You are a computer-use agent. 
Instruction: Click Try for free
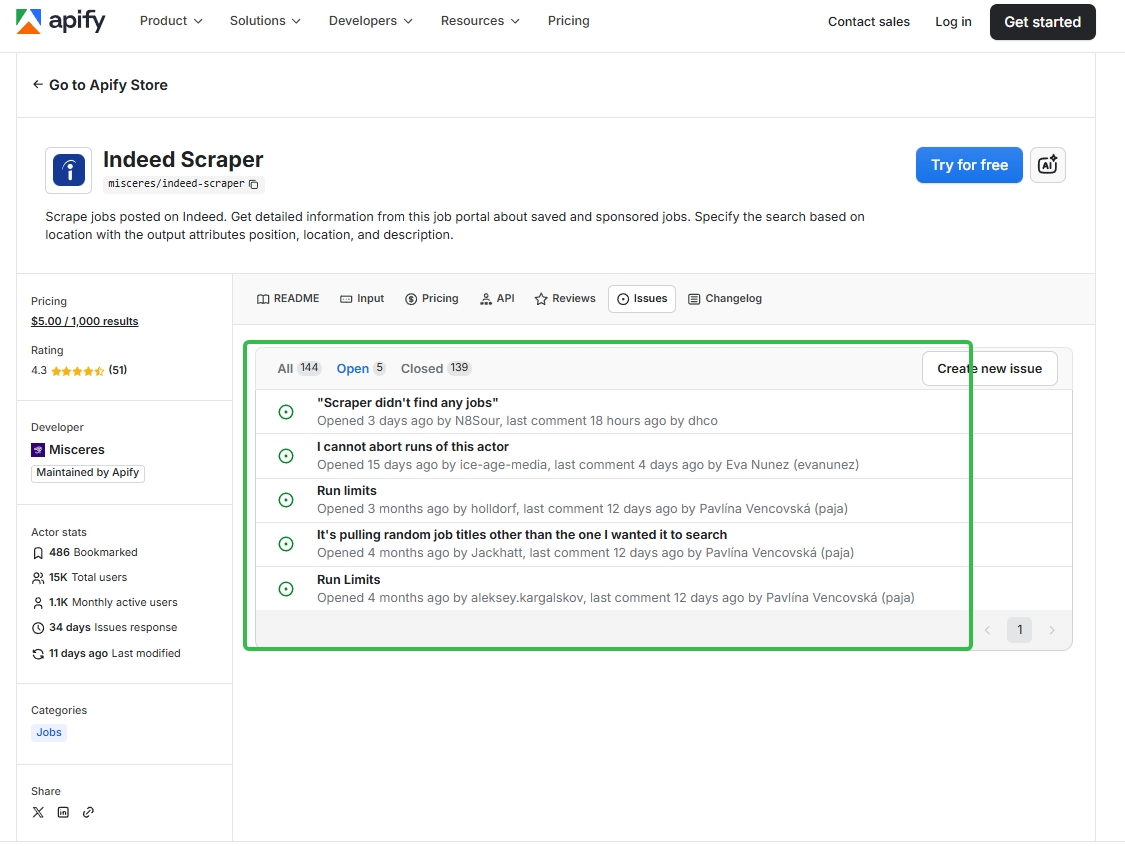[968, 165]
